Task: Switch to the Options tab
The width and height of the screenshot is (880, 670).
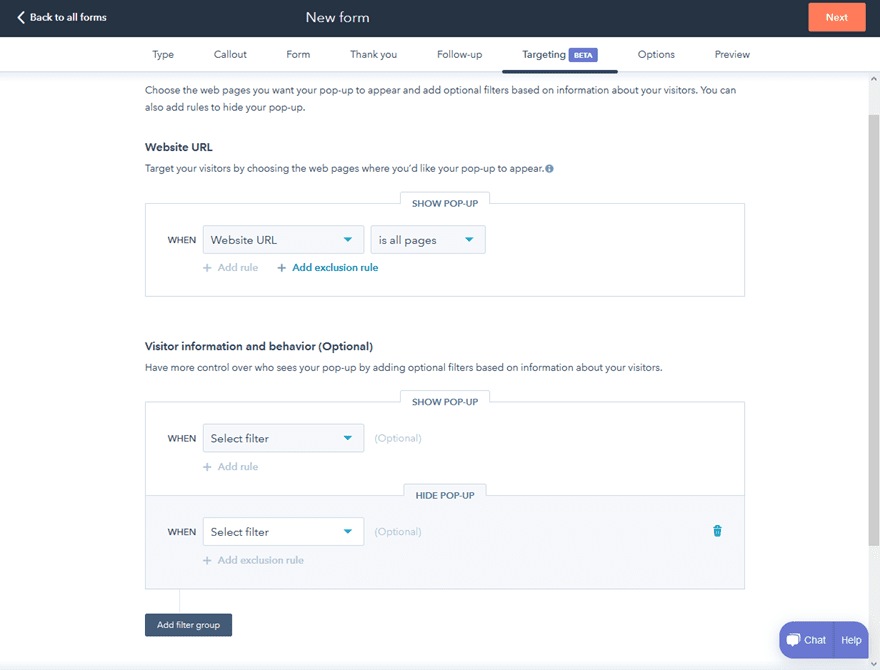Action: 656,54
